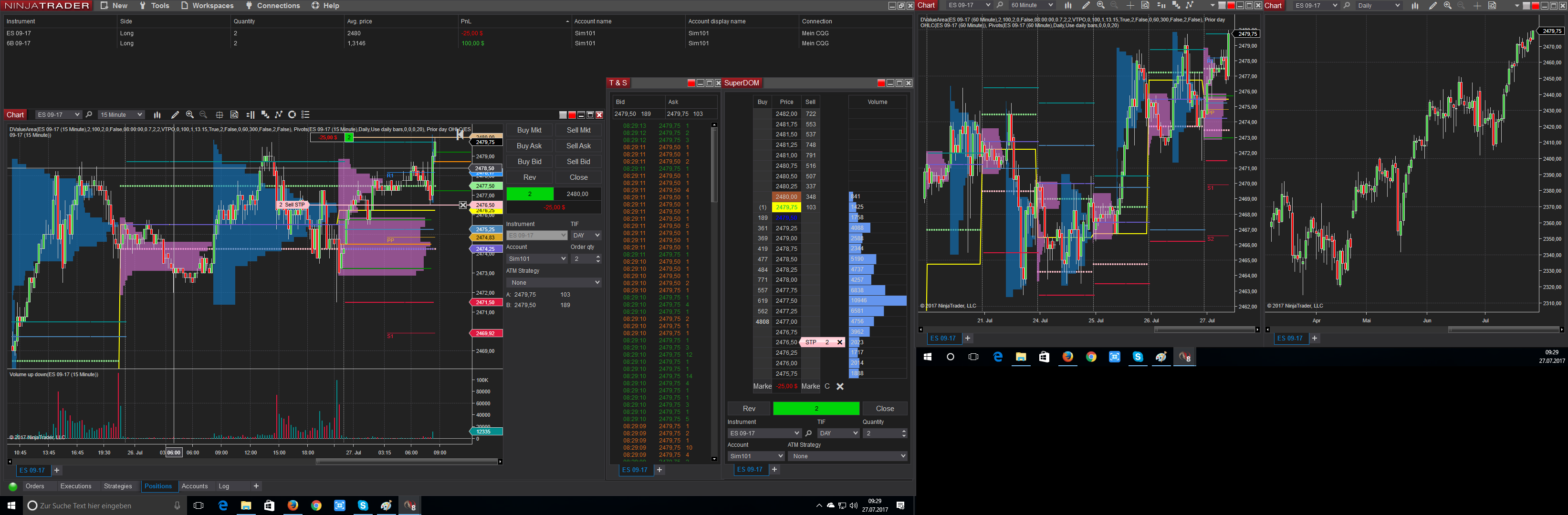Image resolution: width=1568 pixels, height=515 pixels.
Task: Cancel the Sell STP order on the chart
Action: (462, 206)
